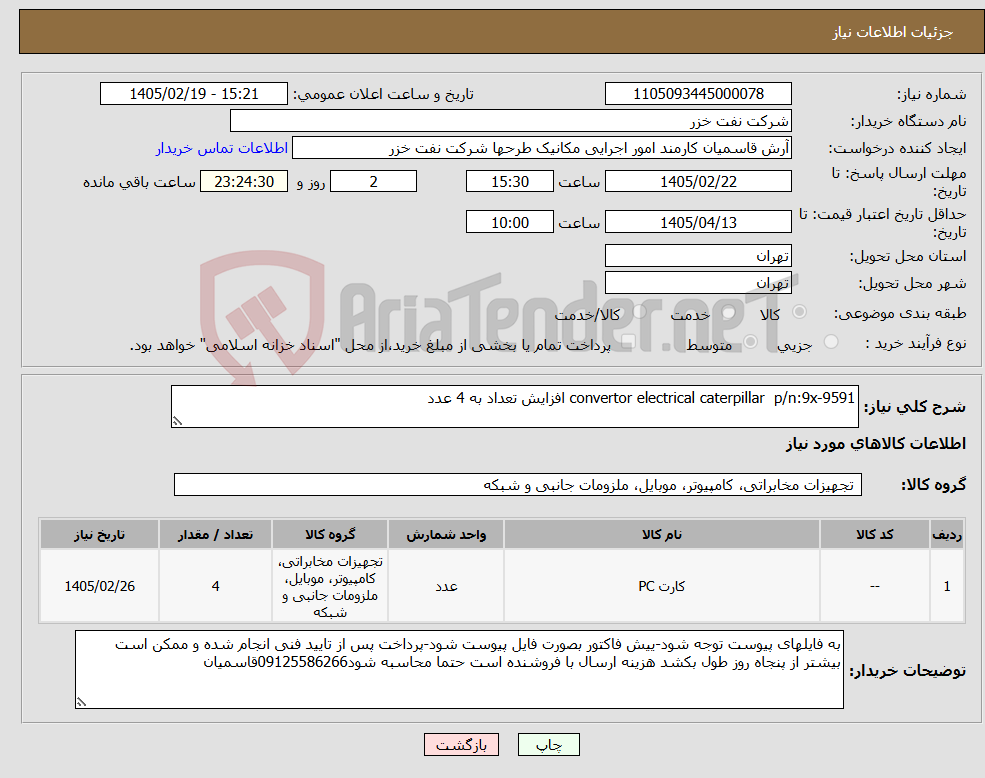The image size is (985, 778).
Task: Click the جزئیات اطلاعات نیاز header title
Action: (893, 32)
